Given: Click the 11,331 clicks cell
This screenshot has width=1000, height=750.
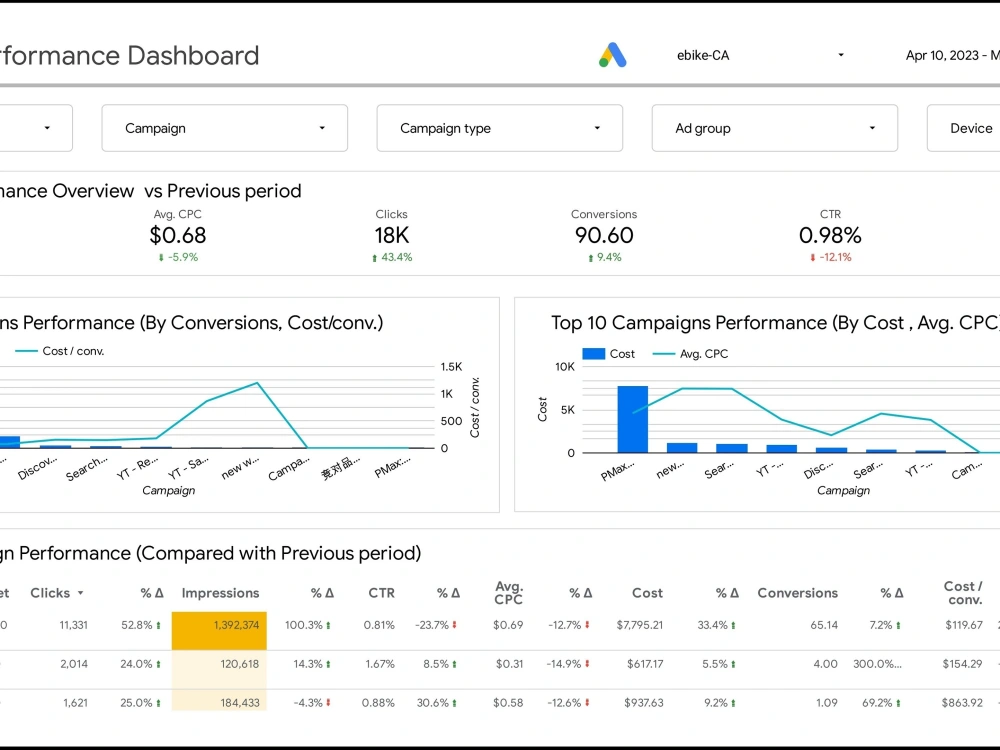Looking at the screenshot, I should point(73,625).
